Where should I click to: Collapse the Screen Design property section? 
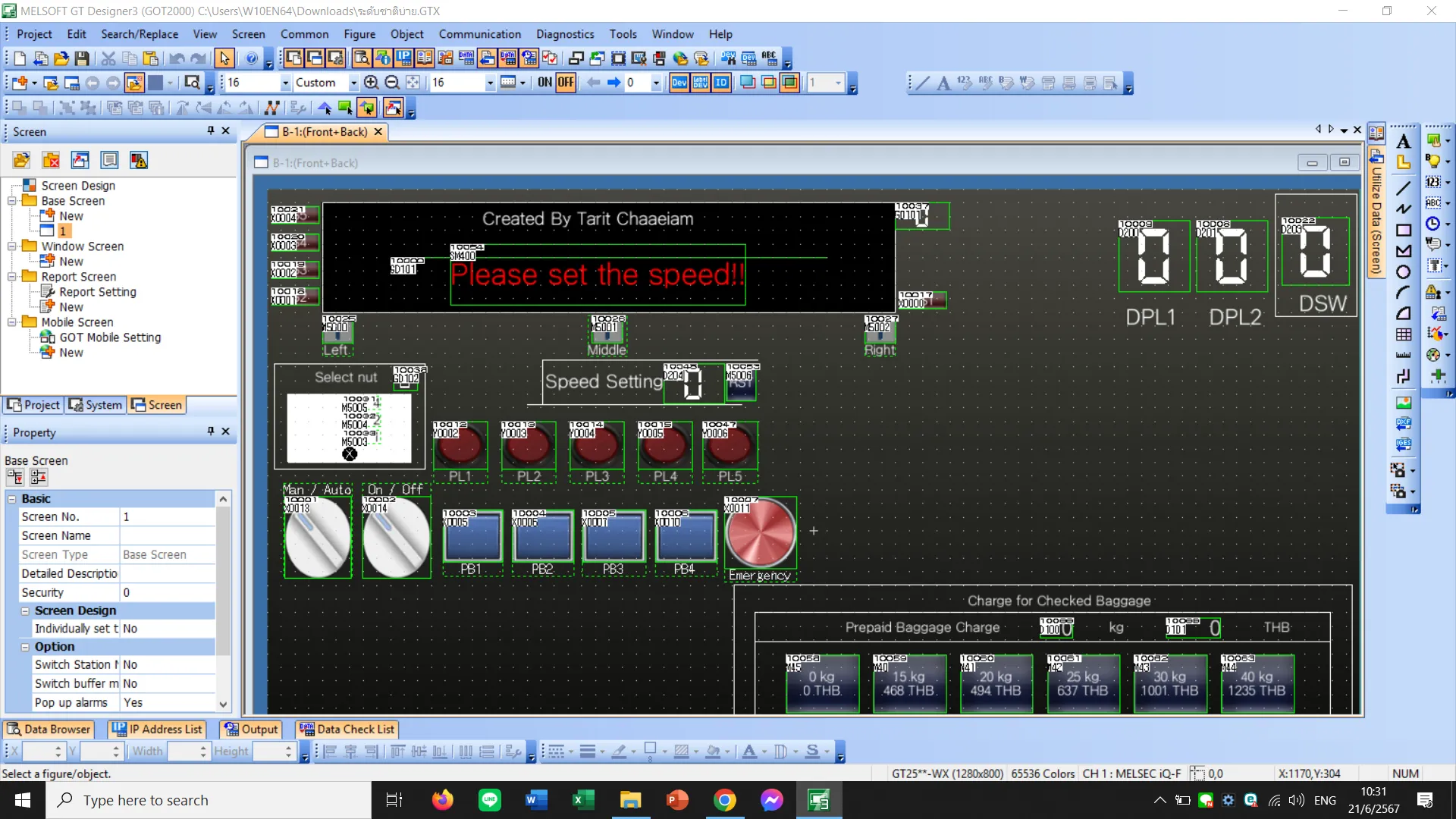(x=25, y=610)
